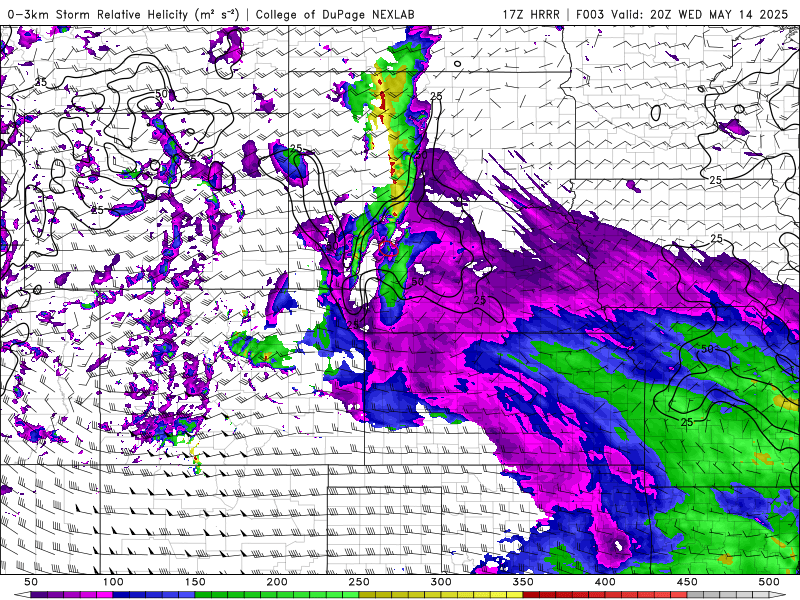
Task: Click the "College of DuPage NEXLAB" label
Action: pyautogui.click(x=335, y=14)
